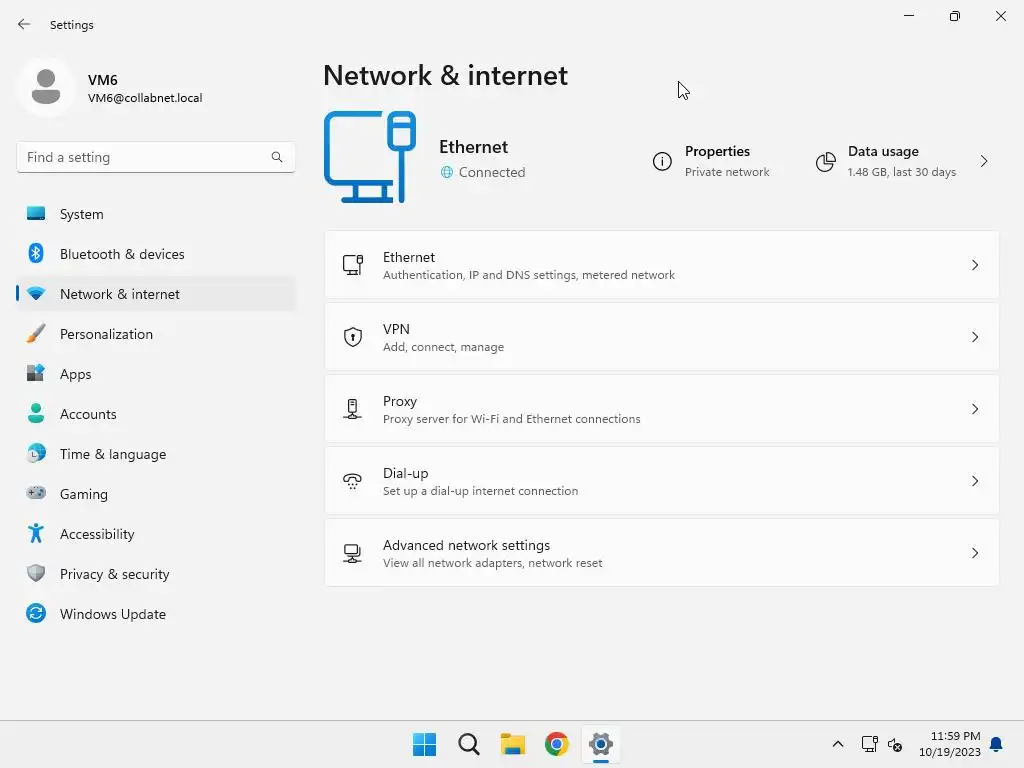The image size is (1024, 768).
Task: Expand the VPN row chevron
Action: [975, 337]
